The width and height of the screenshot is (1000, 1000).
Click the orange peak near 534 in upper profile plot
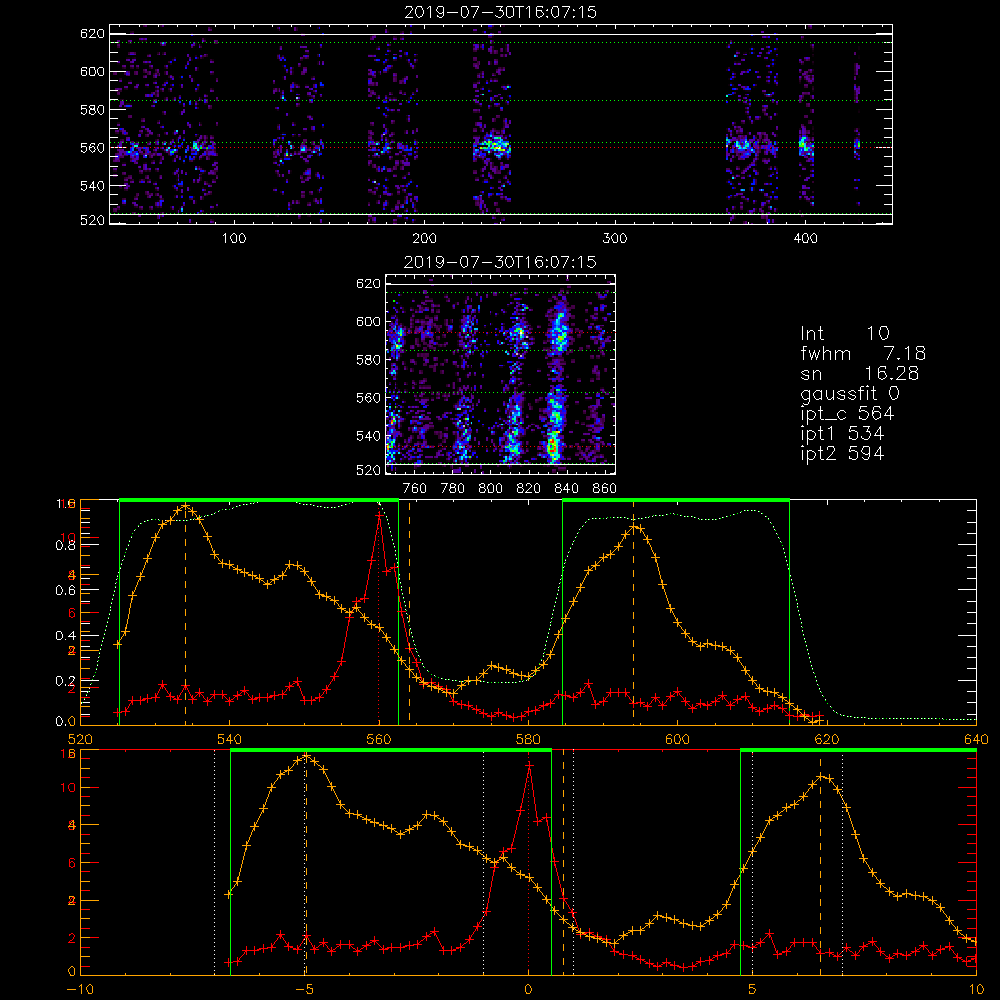186,507
